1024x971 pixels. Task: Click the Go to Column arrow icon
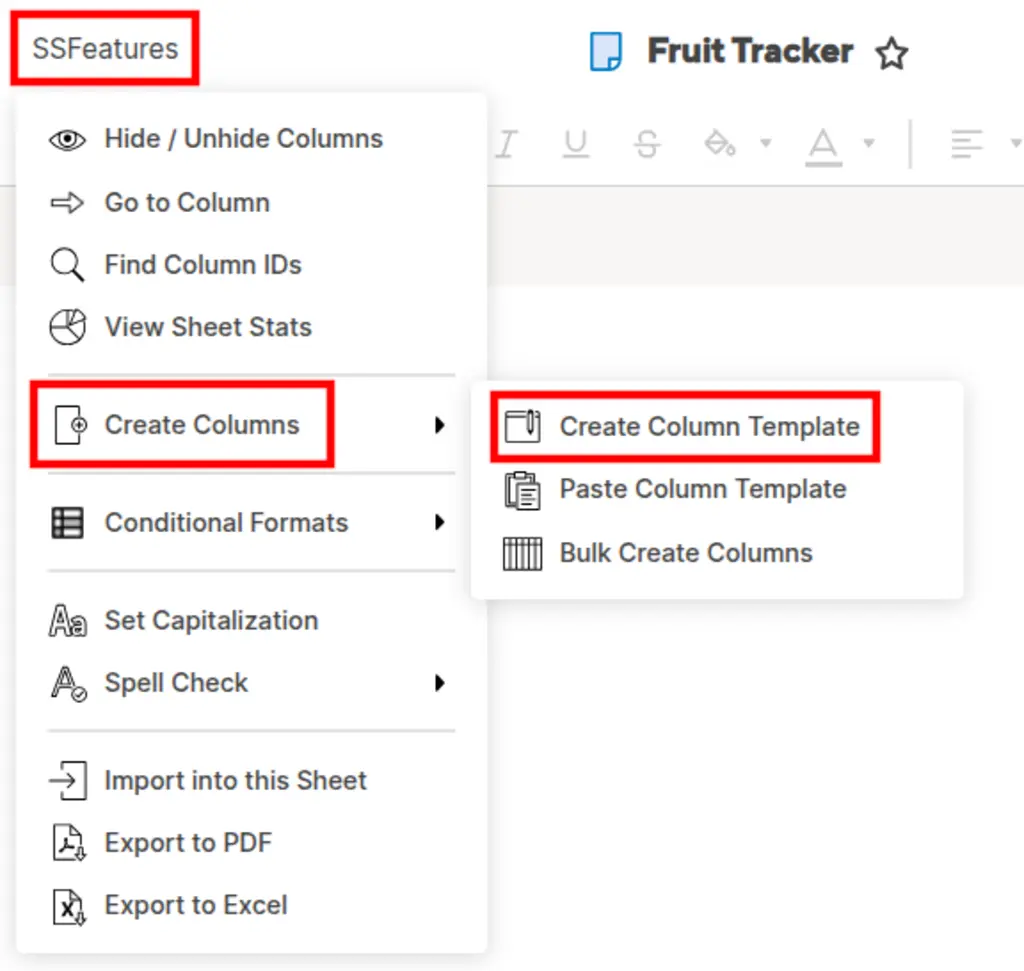coord(68,203)
